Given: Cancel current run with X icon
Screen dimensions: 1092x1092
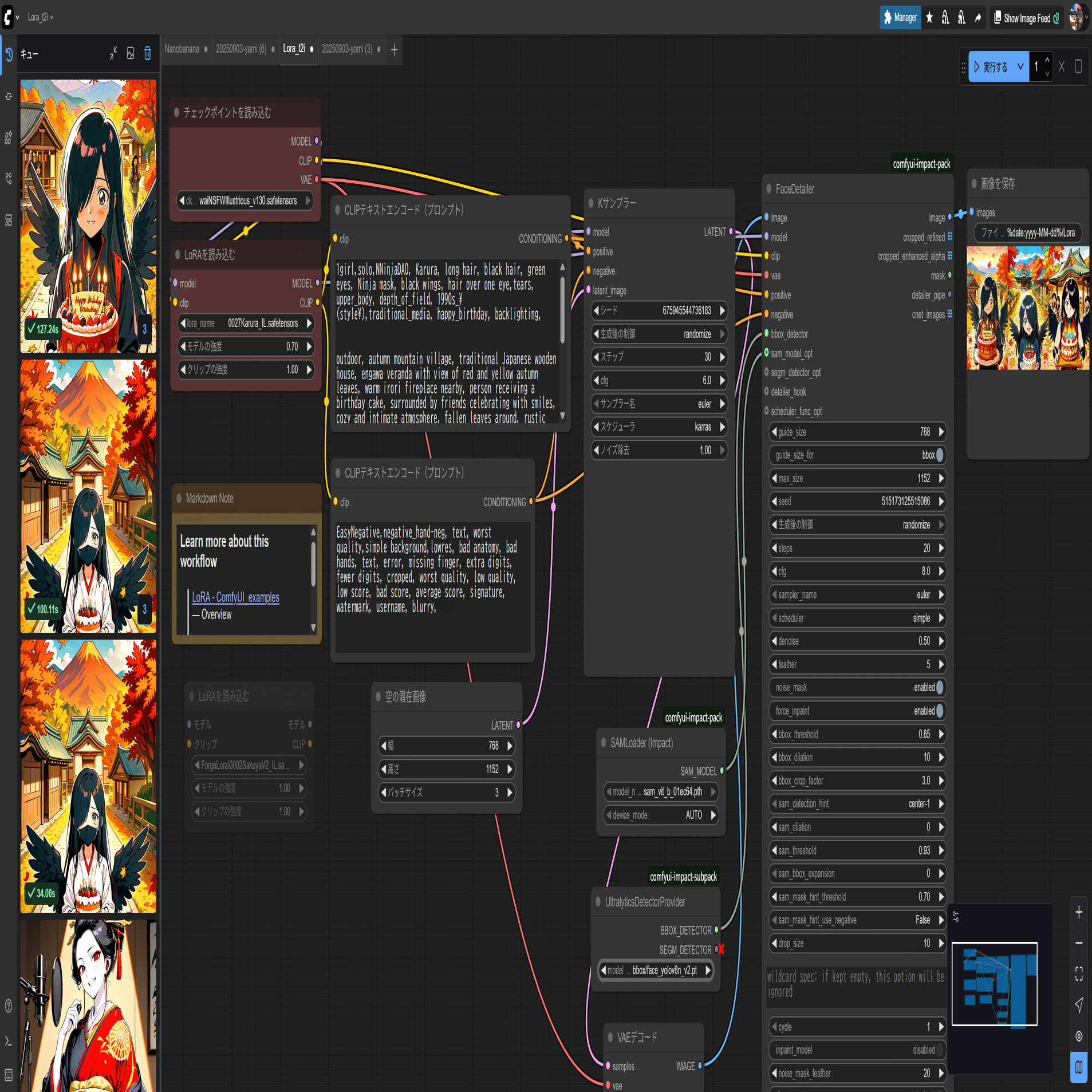Looking at the screenshot, I should coord(1062,67).
